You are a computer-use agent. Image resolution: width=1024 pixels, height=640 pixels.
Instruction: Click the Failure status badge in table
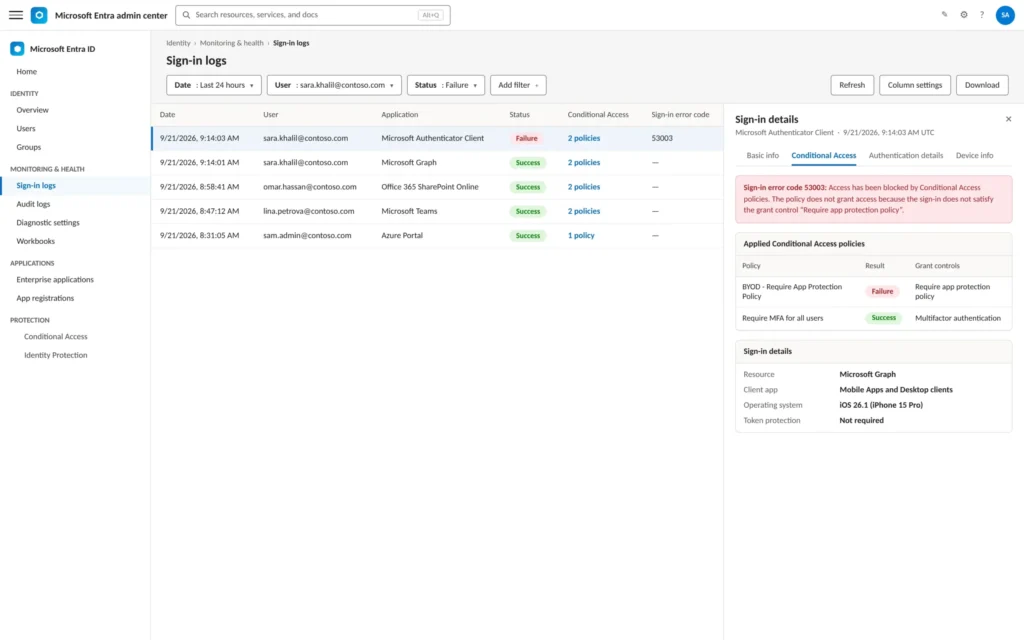(x=526, y=138)
